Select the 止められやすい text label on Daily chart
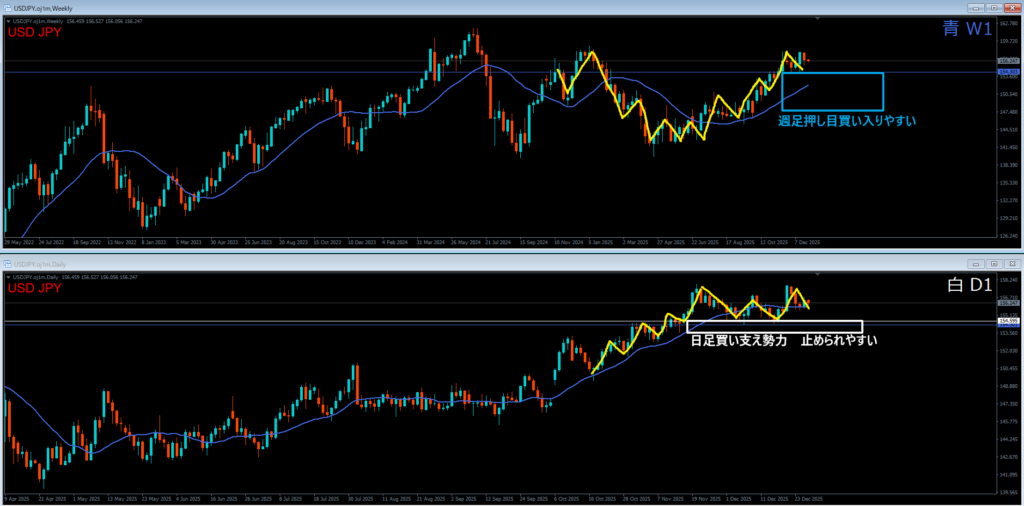 tap(839, 341)
